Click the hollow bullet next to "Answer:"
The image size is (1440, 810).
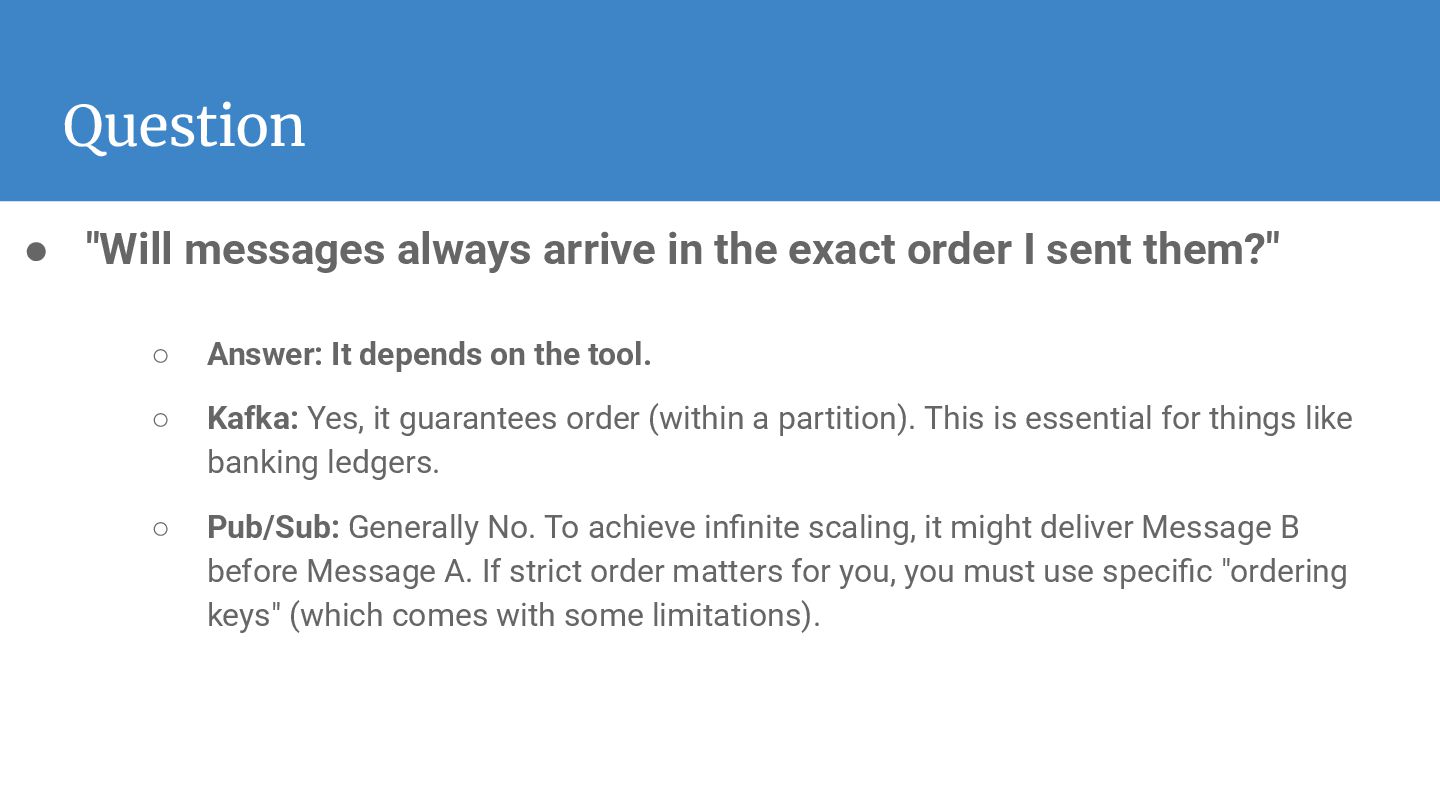point(161,355)
